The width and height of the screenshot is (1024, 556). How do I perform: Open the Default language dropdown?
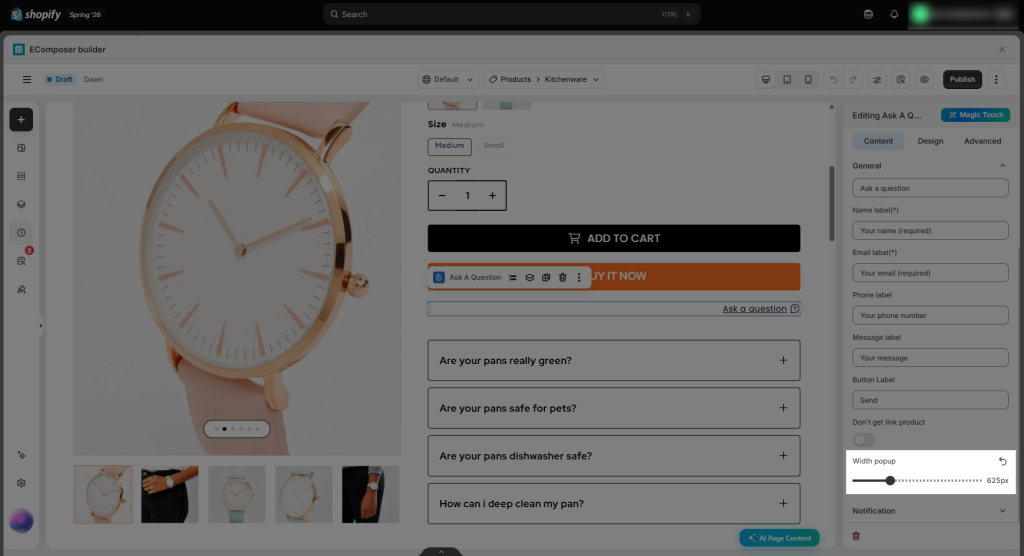[448, 80]
